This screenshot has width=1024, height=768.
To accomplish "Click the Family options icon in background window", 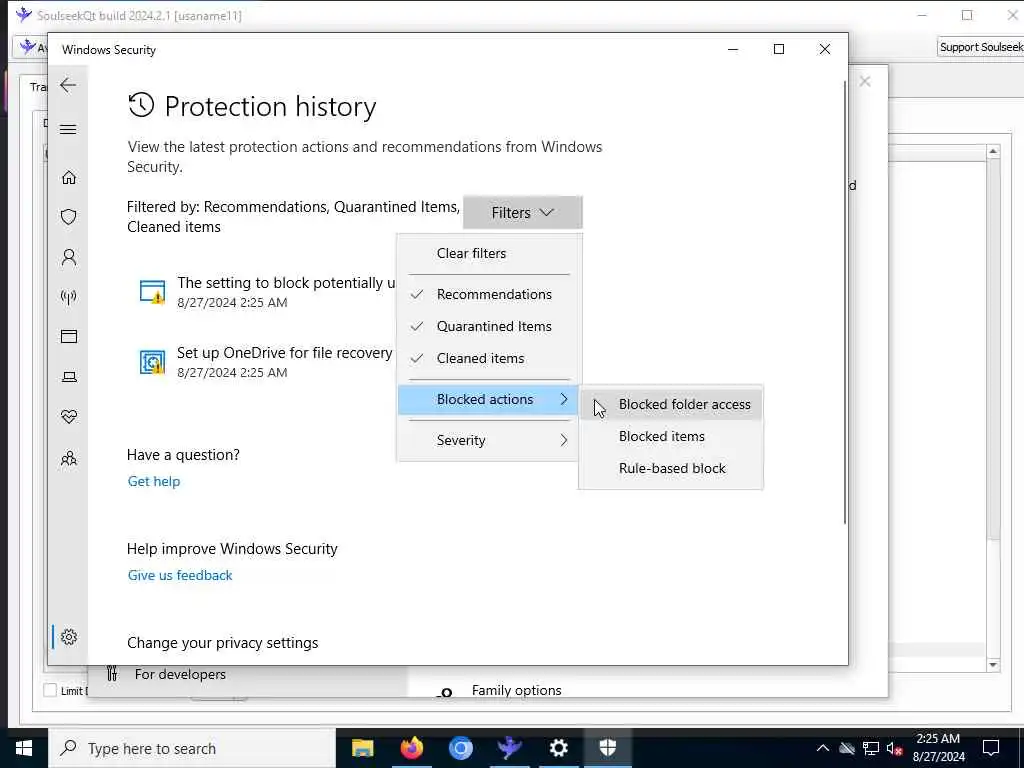I will [x=445, y=692].
